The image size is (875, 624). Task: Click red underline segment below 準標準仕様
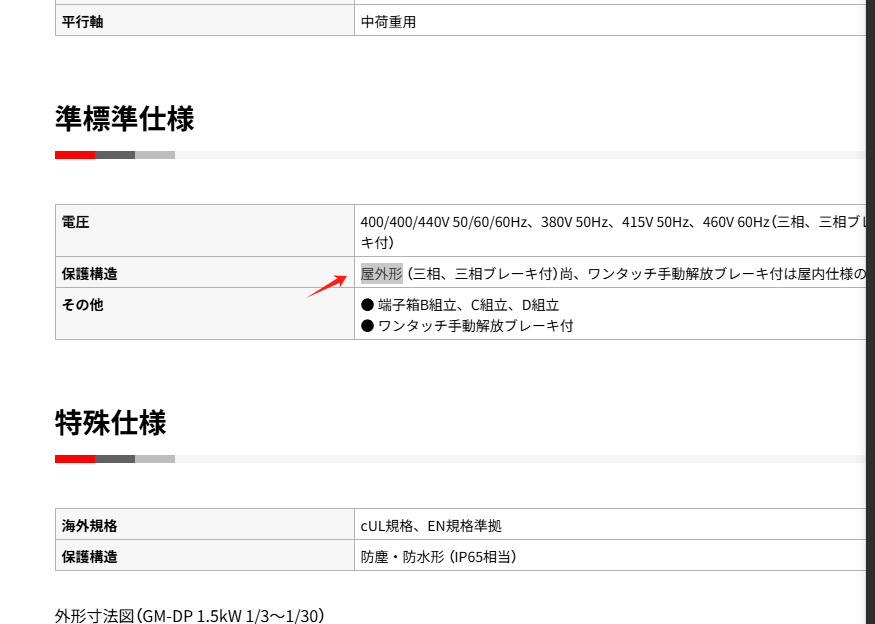(x=75, y=155)
